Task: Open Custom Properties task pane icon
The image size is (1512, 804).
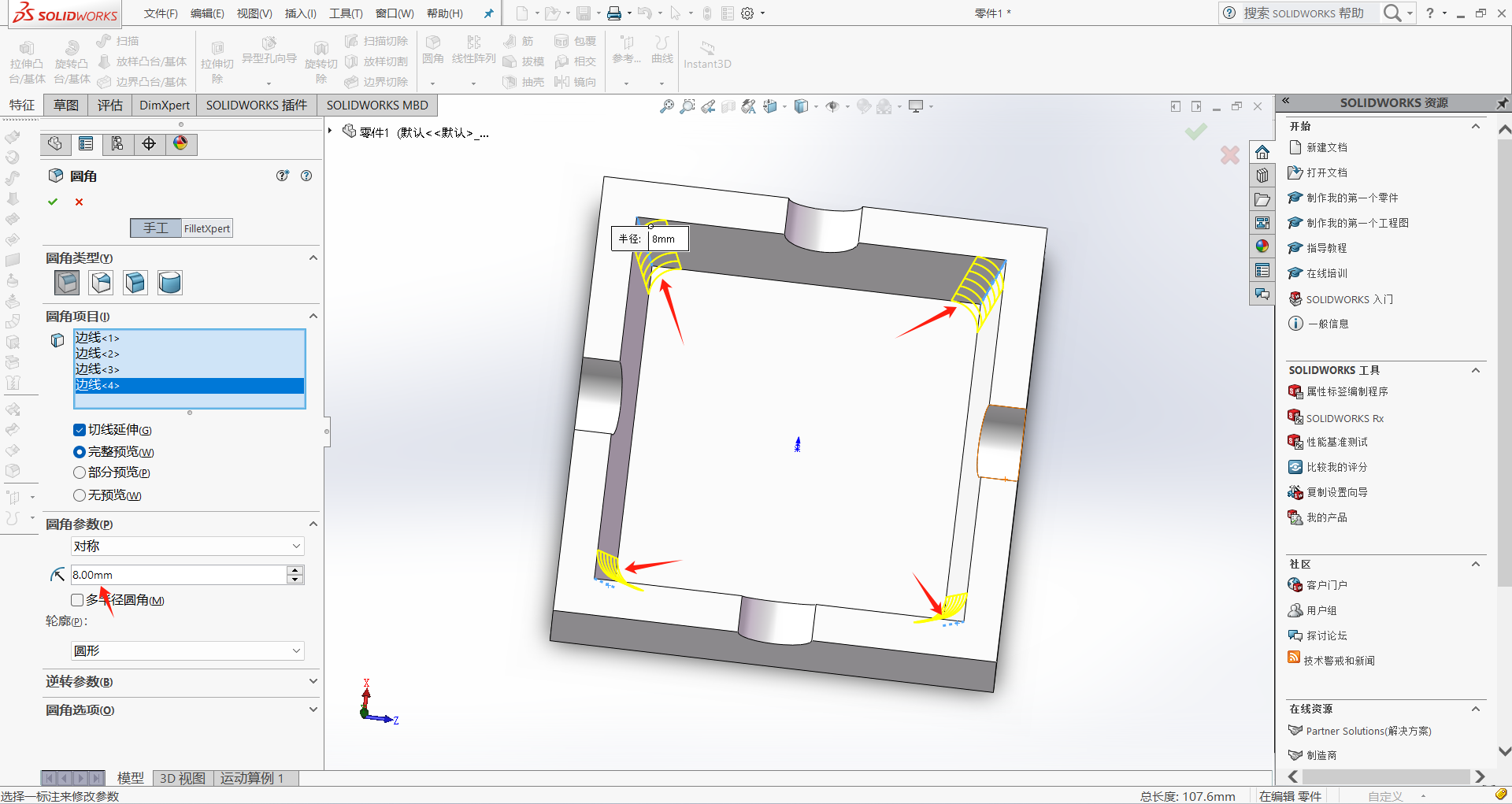Action: point(1262,270)
